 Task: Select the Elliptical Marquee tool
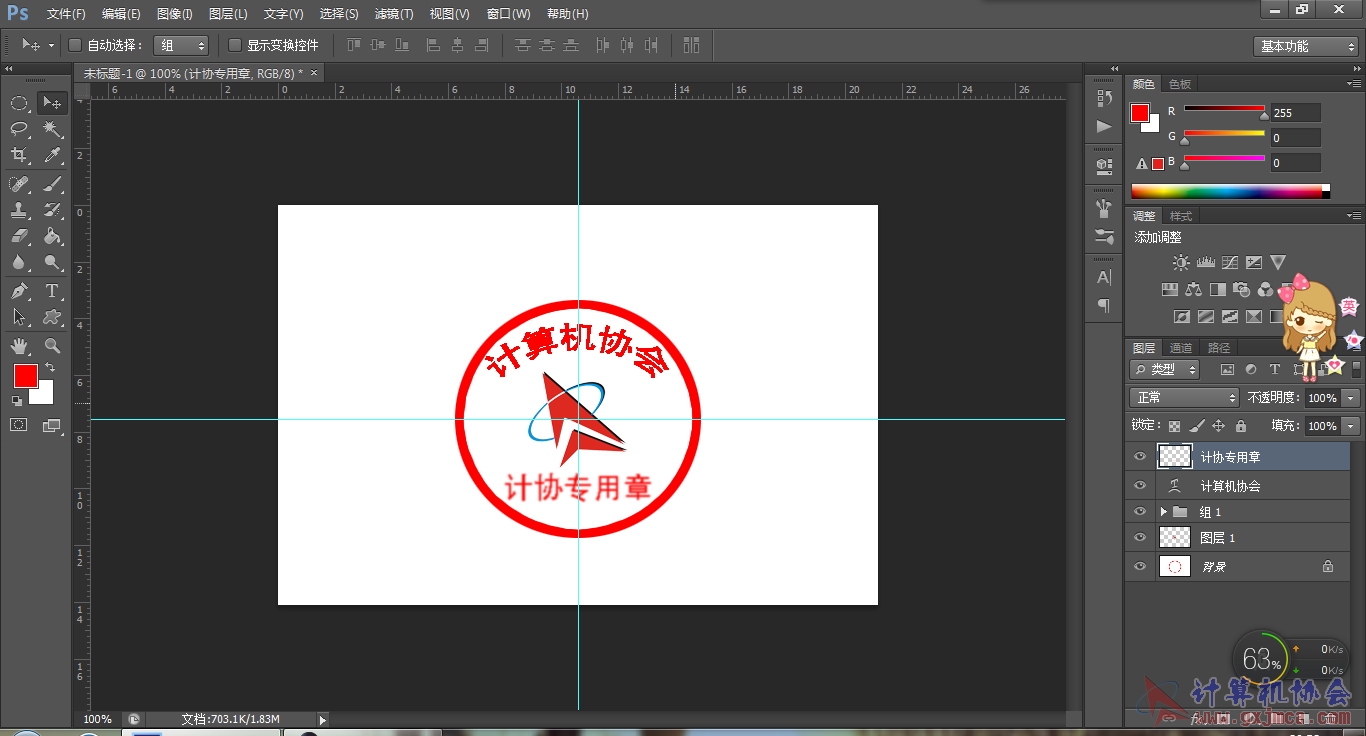pyautogui.click(x=19, y=103)
